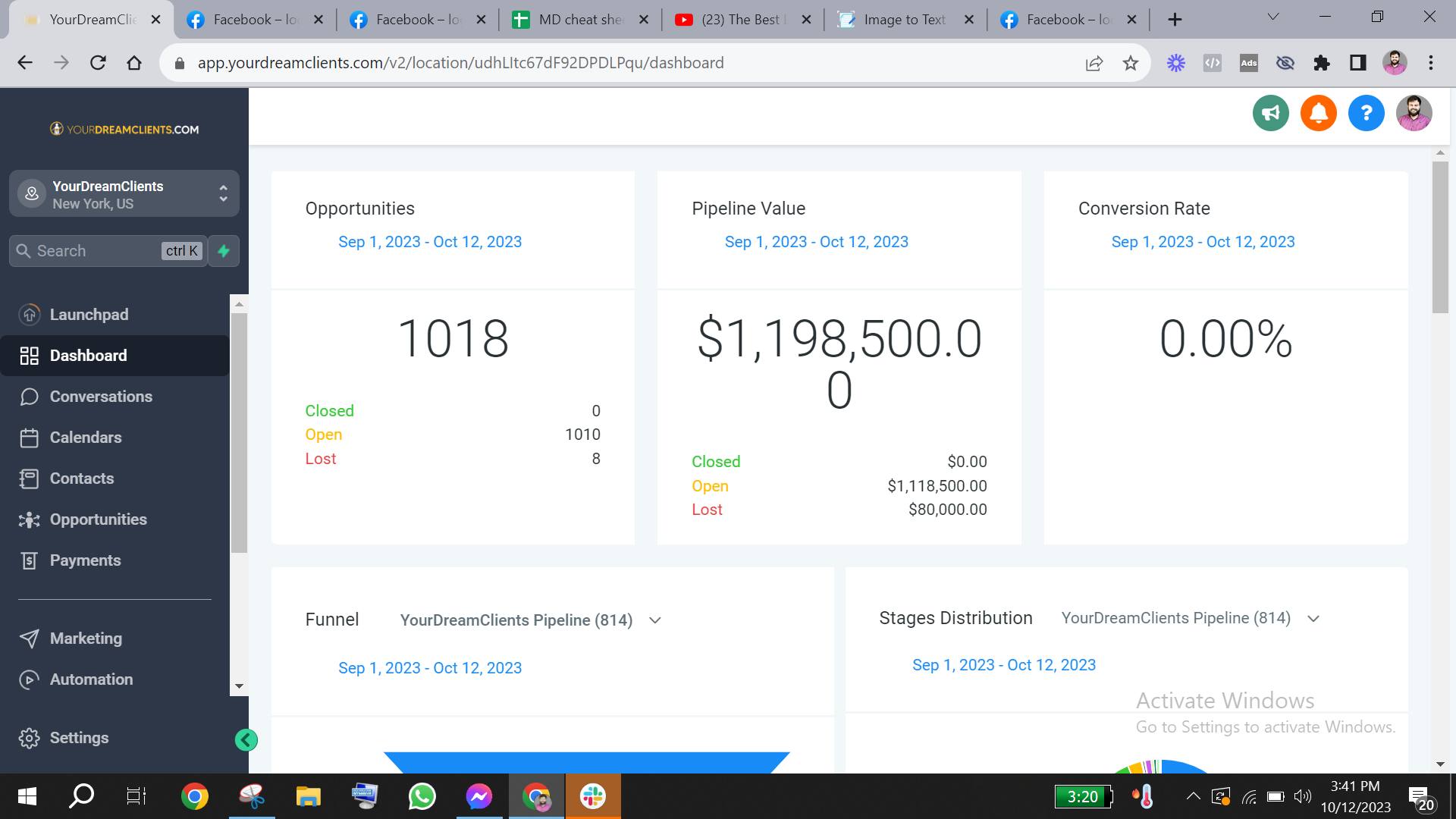This screenshot has height=819, width=1456.
Task: Click the green lightning quick actions icon
Action: (224, 251)
